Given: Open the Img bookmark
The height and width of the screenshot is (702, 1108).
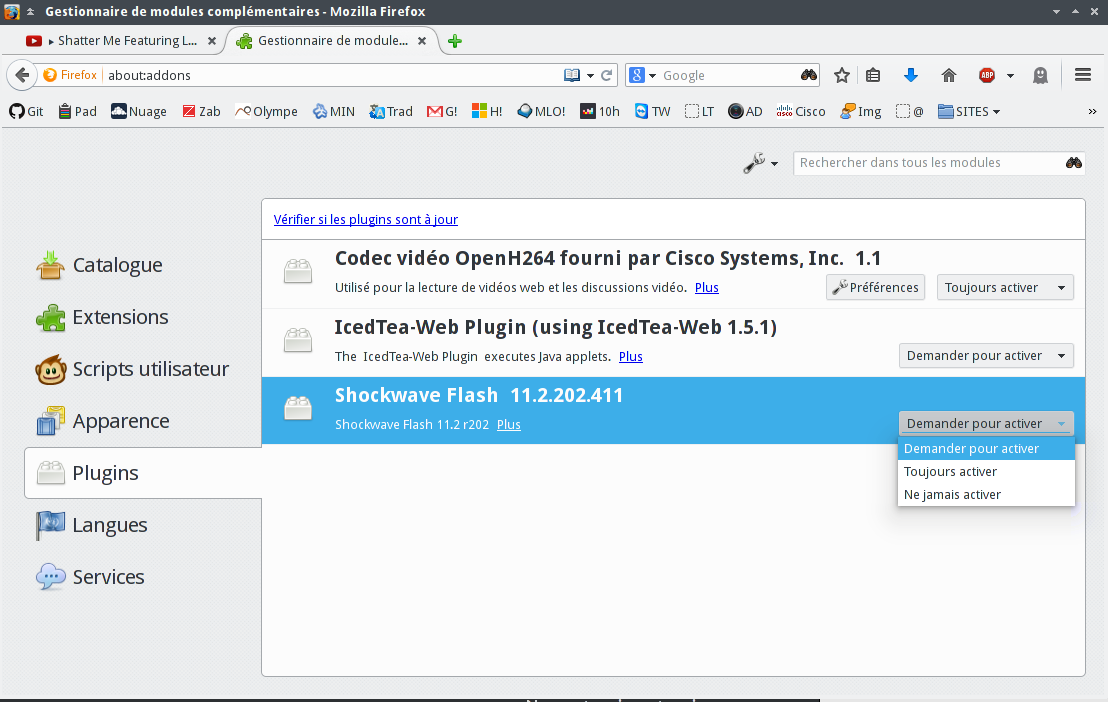Looking at the screenshot, I should pos(861,111).
